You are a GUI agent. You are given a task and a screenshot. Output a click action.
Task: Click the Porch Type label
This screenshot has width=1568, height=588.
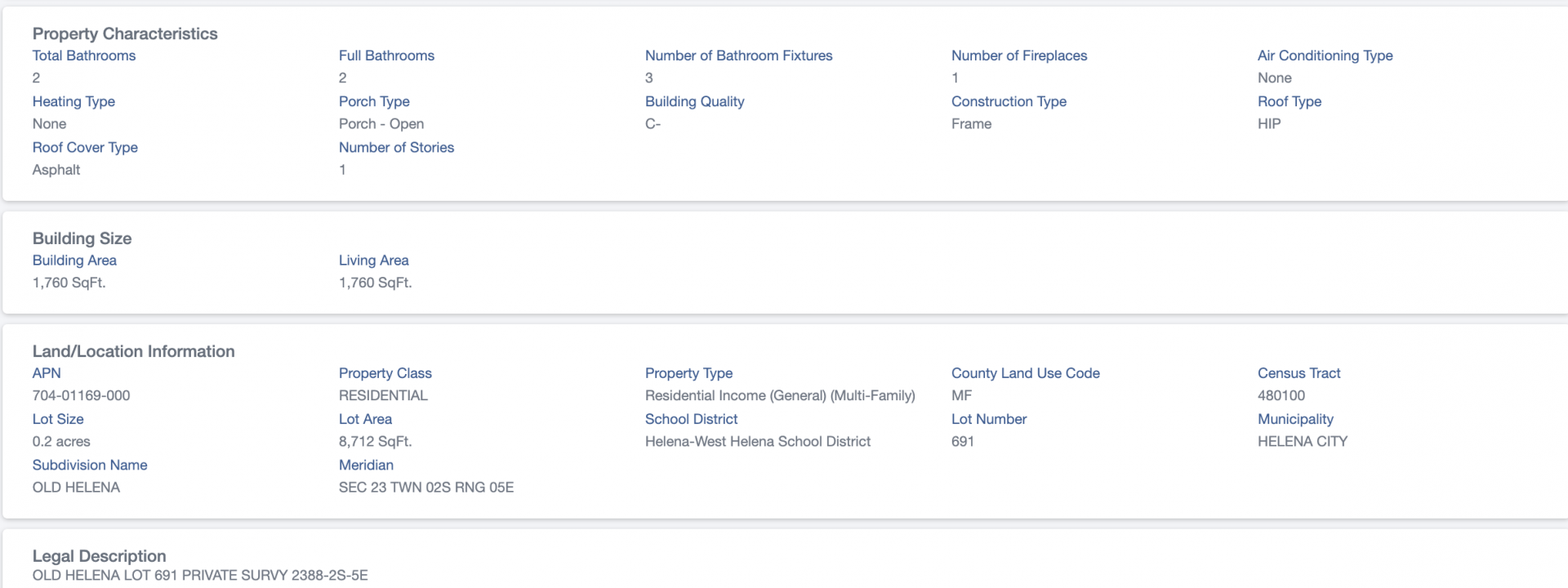[x=374, y=101]
